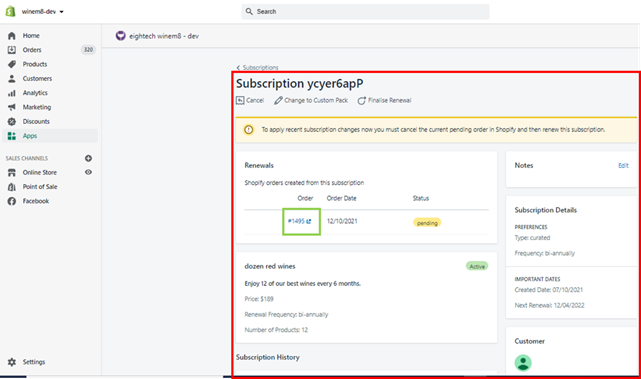Image resolution: width=641 pixels, height=379 pixels.
Task: Click the dozen red wines heading
Action: point(270,266)
